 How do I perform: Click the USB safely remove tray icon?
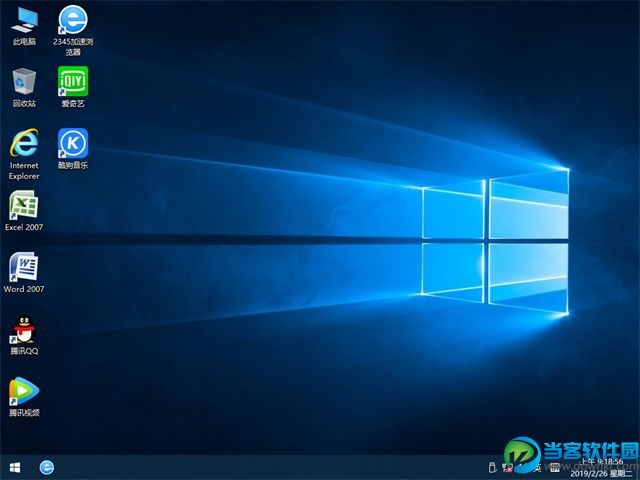tap(492, 467)
